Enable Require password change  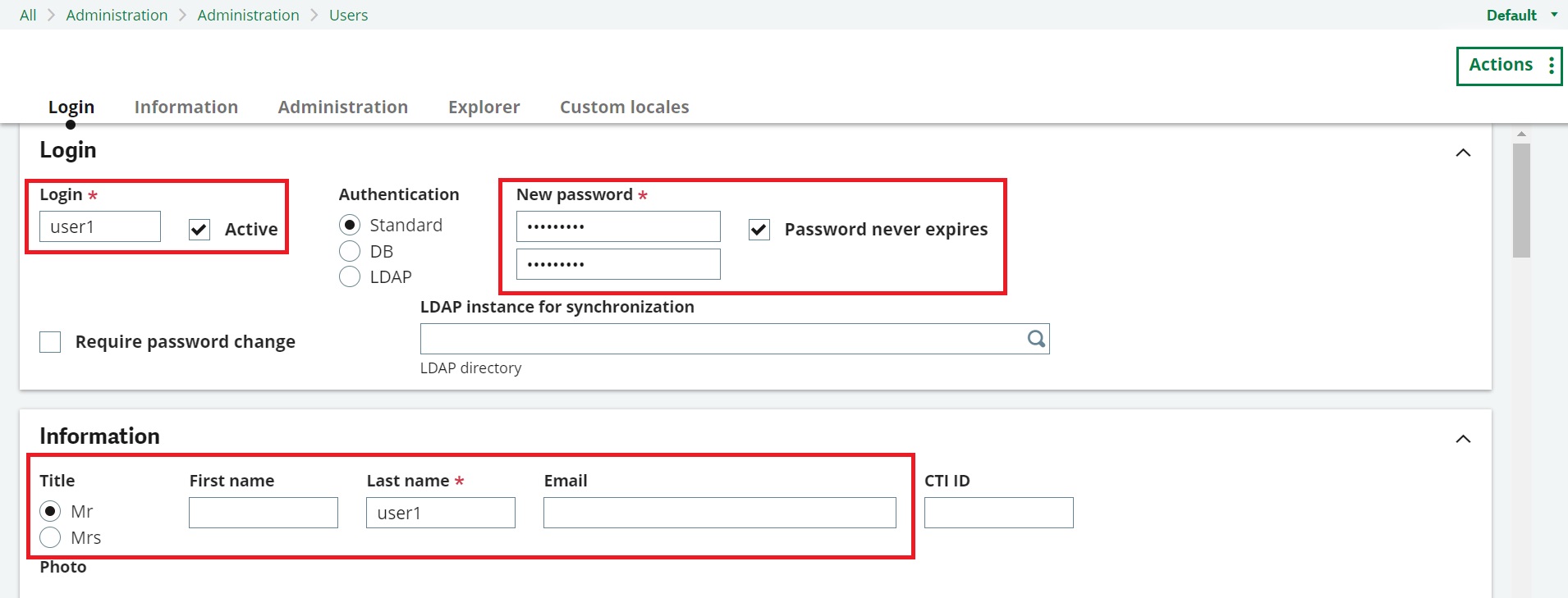50,341
